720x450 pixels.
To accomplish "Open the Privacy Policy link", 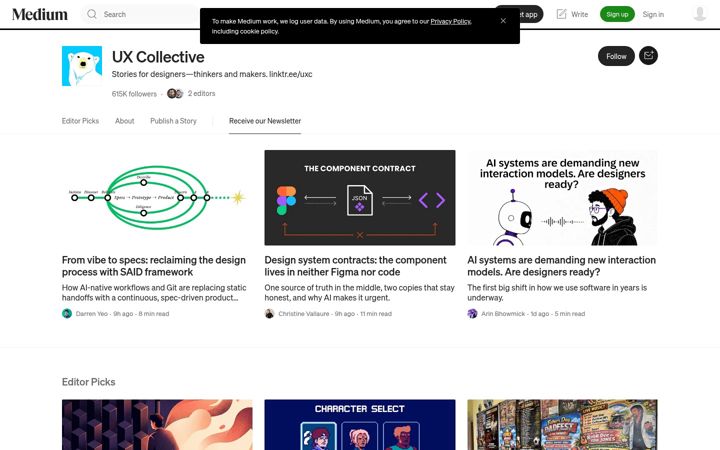I will coord(450,21).
